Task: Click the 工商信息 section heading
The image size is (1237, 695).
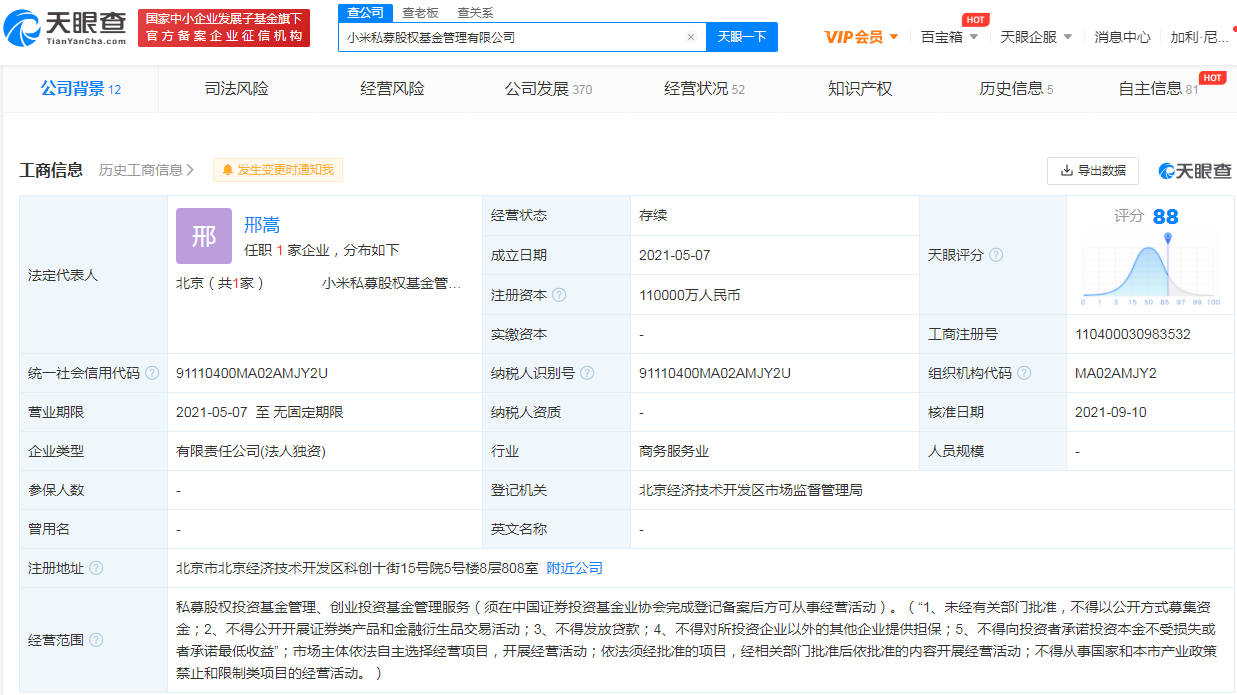Action: click(51, 170)
